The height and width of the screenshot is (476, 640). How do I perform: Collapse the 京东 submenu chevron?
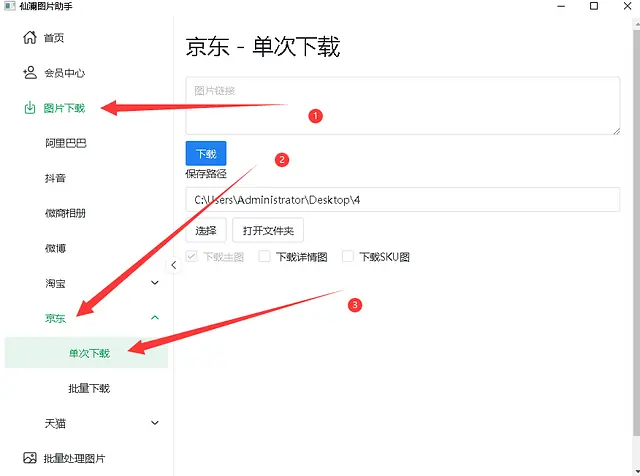tap(155, 318)
